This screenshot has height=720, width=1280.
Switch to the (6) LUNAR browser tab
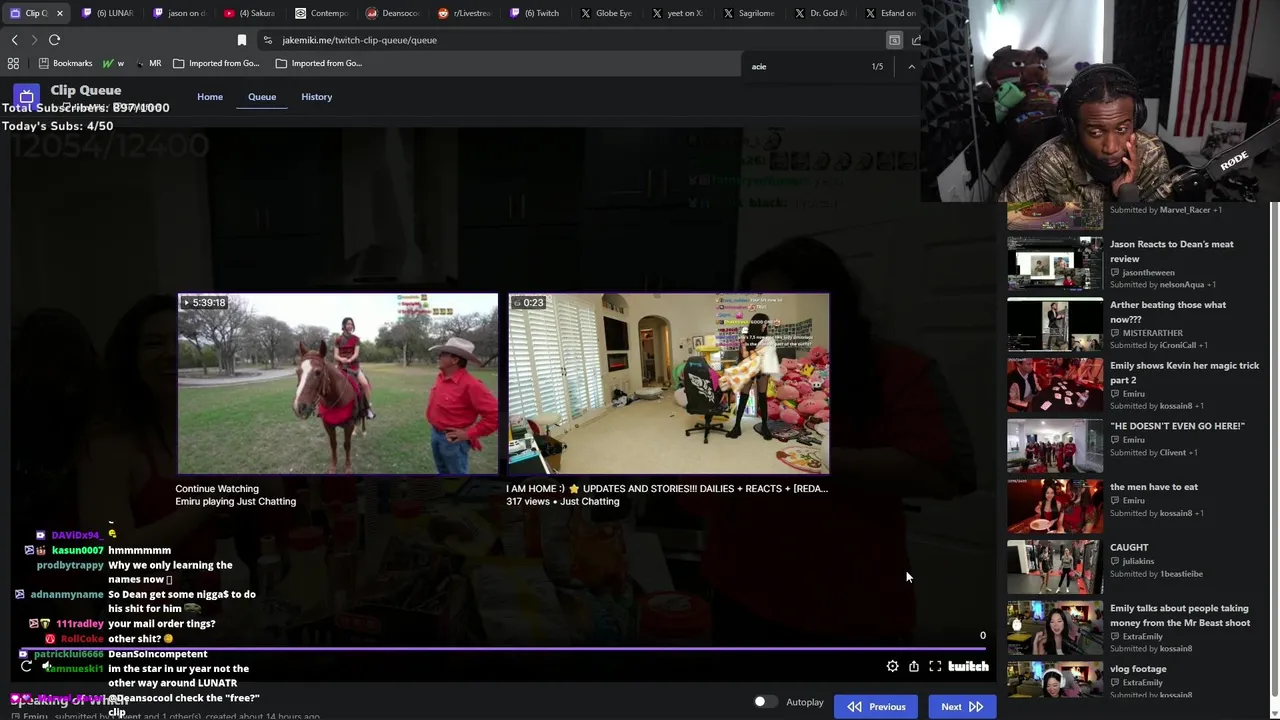tap(108, 13)
